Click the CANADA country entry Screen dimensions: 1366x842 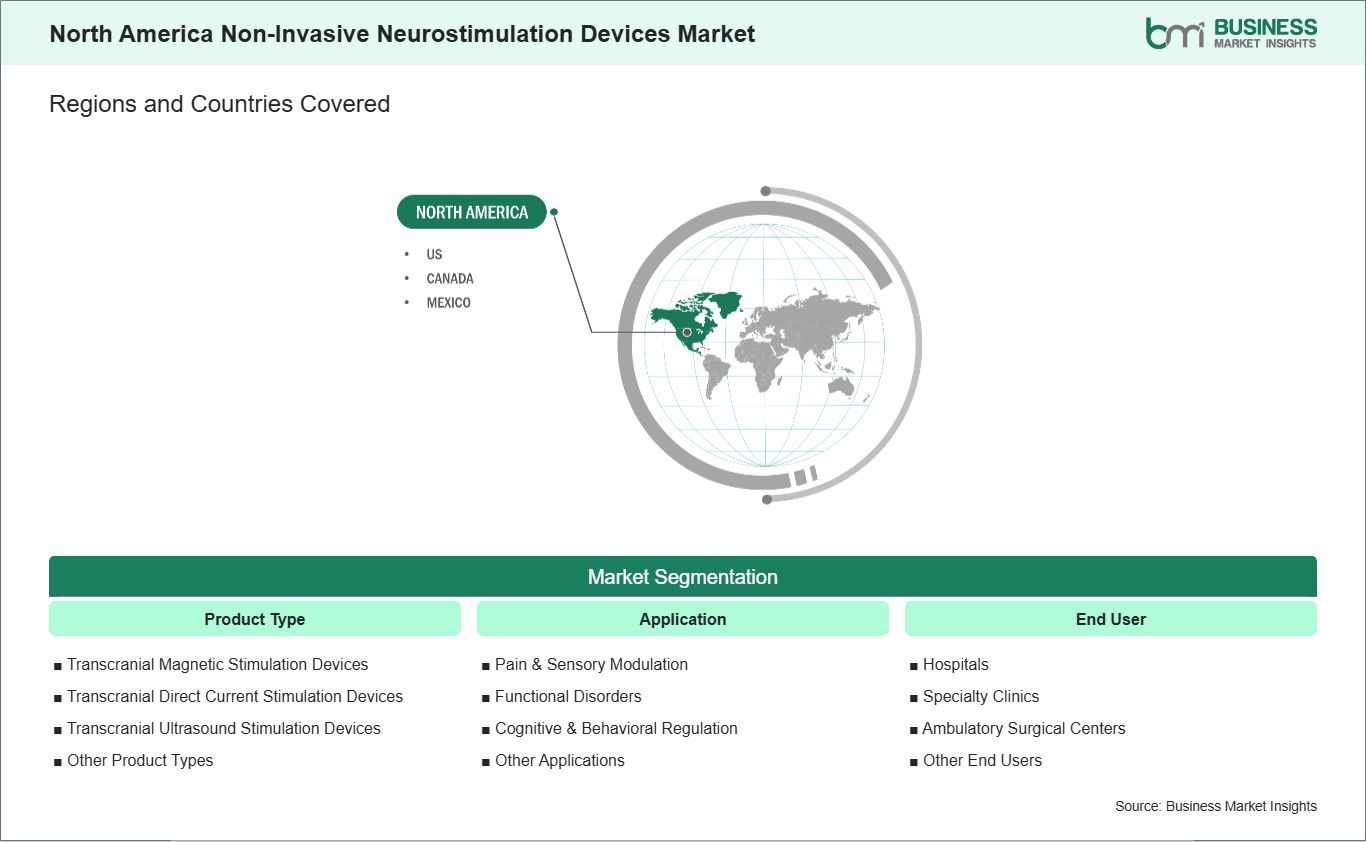coord(450,278)
